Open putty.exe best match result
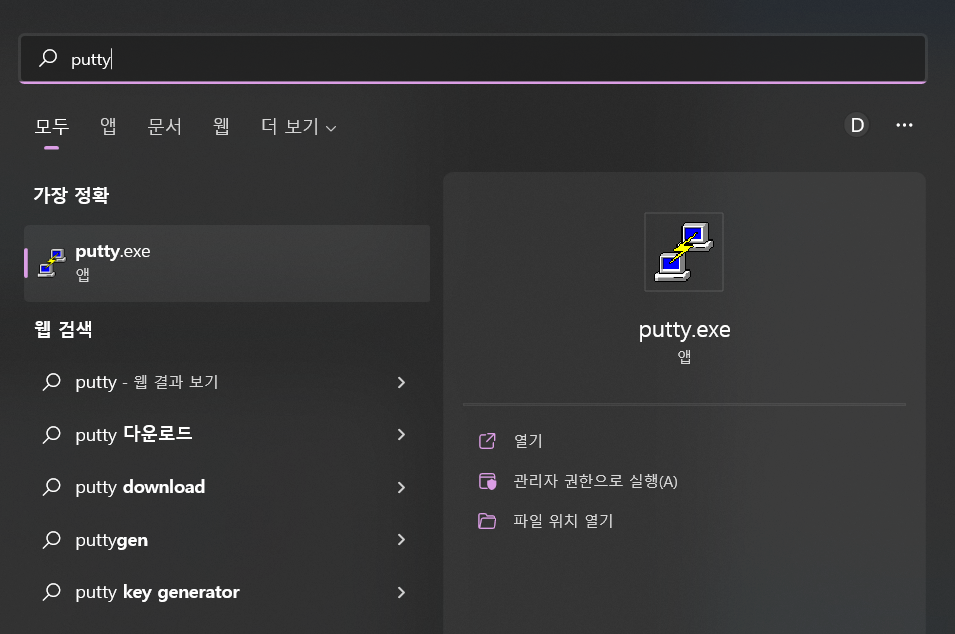The height and width of the screenshot is (634, 955). tap(227, 263)
